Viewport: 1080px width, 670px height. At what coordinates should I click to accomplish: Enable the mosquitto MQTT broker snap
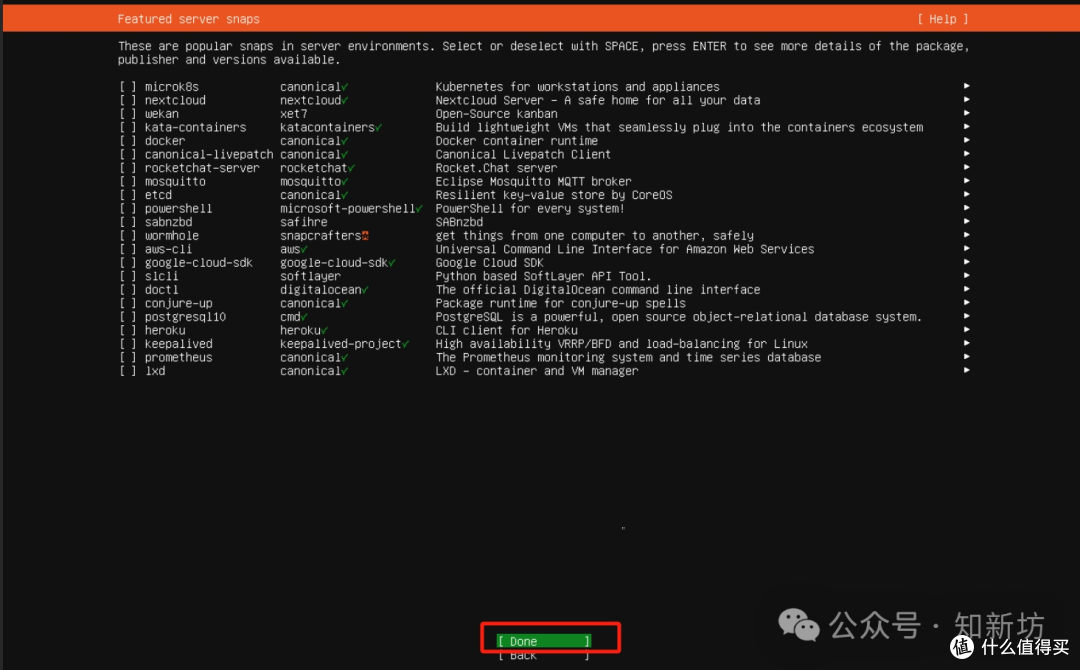pyautogui.click(x=127, y=181)
